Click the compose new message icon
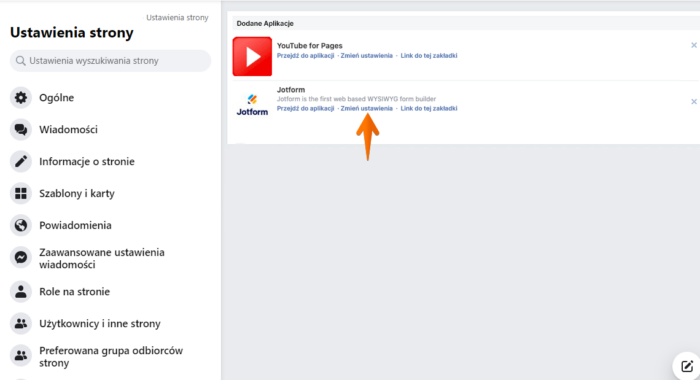This screenshot has width=700, height=380. click(x=687, y=367)
